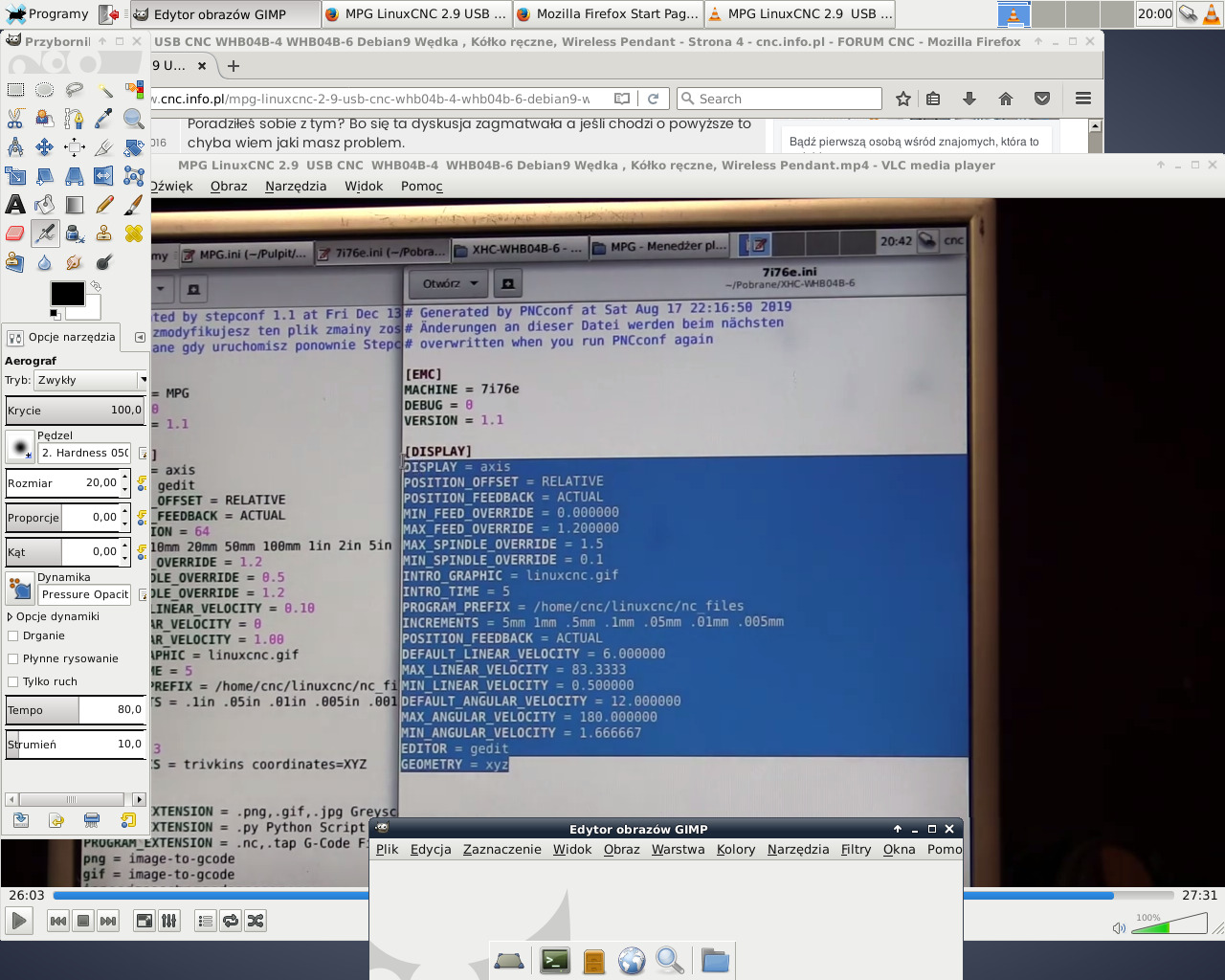Focus the Firefox Search field
Viewport: 1225px width, 980px height.
click(x=779, y=99)
